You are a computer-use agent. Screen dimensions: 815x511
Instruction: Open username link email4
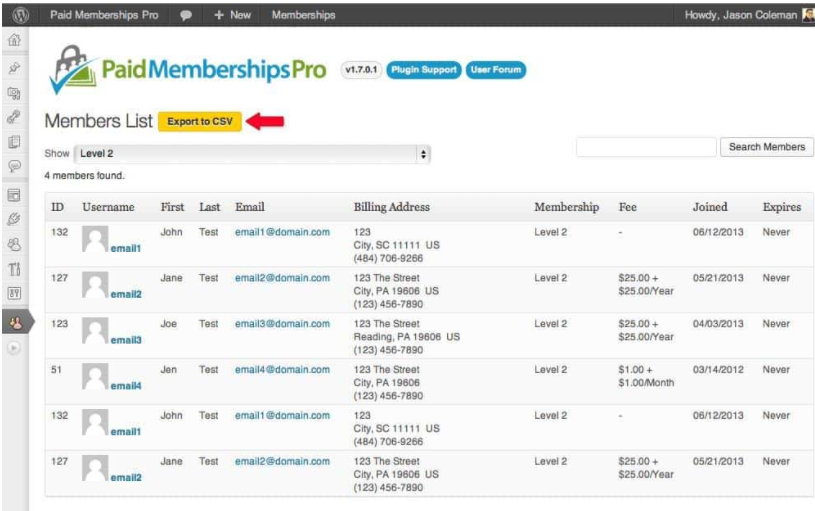click(x=126, y=386)
